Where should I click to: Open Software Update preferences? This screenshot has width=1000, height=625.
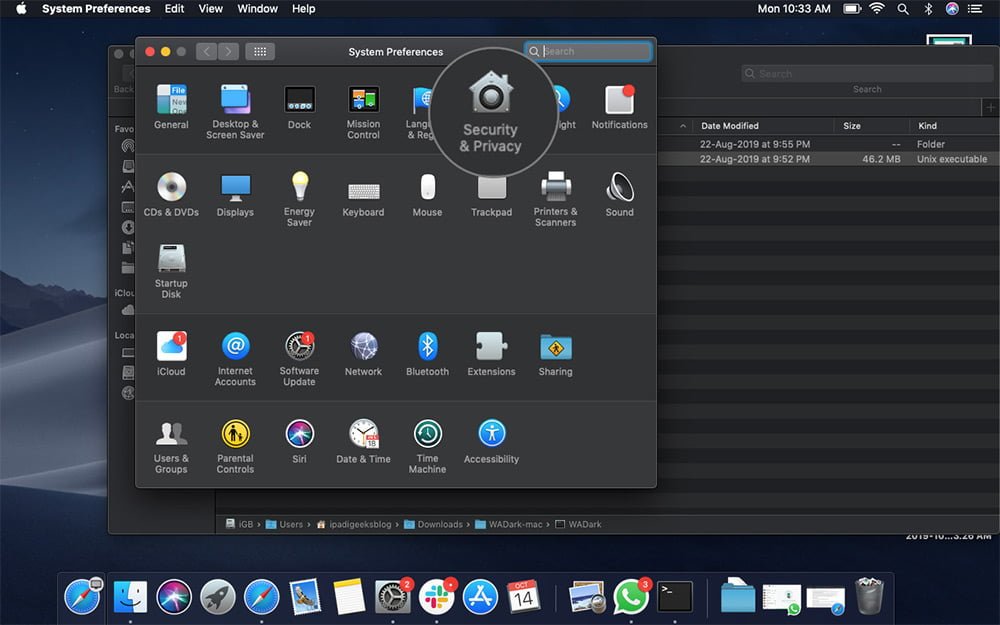299,358
